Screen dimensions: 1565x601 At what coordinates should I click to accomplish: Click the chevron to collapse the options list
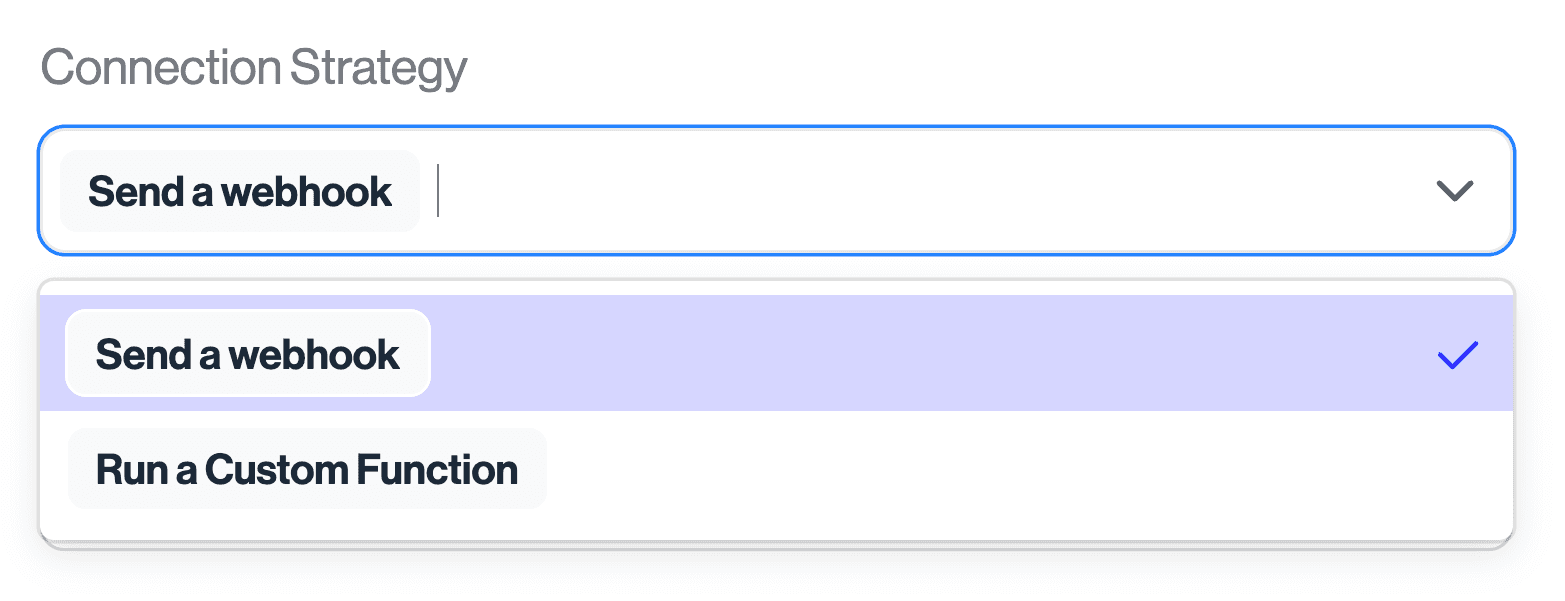tap(1454, 190)
